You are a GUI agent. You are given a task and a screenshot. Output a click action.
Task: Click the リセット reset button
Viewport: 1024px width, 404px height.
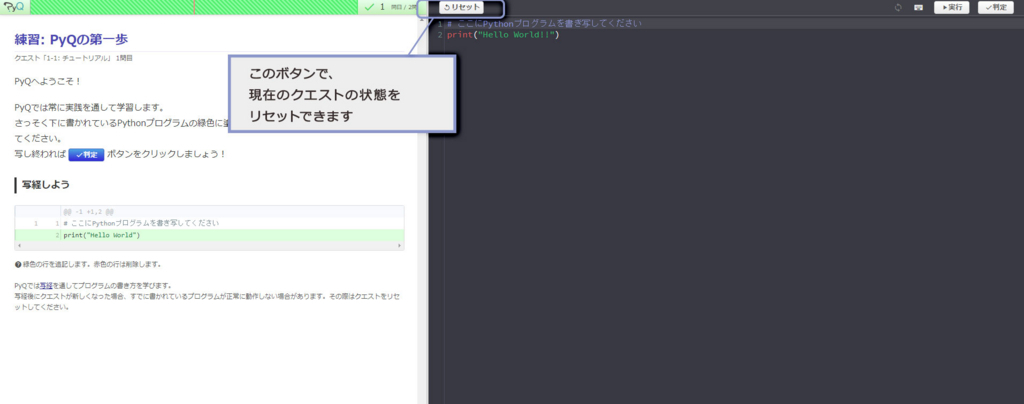pos(461,8)
